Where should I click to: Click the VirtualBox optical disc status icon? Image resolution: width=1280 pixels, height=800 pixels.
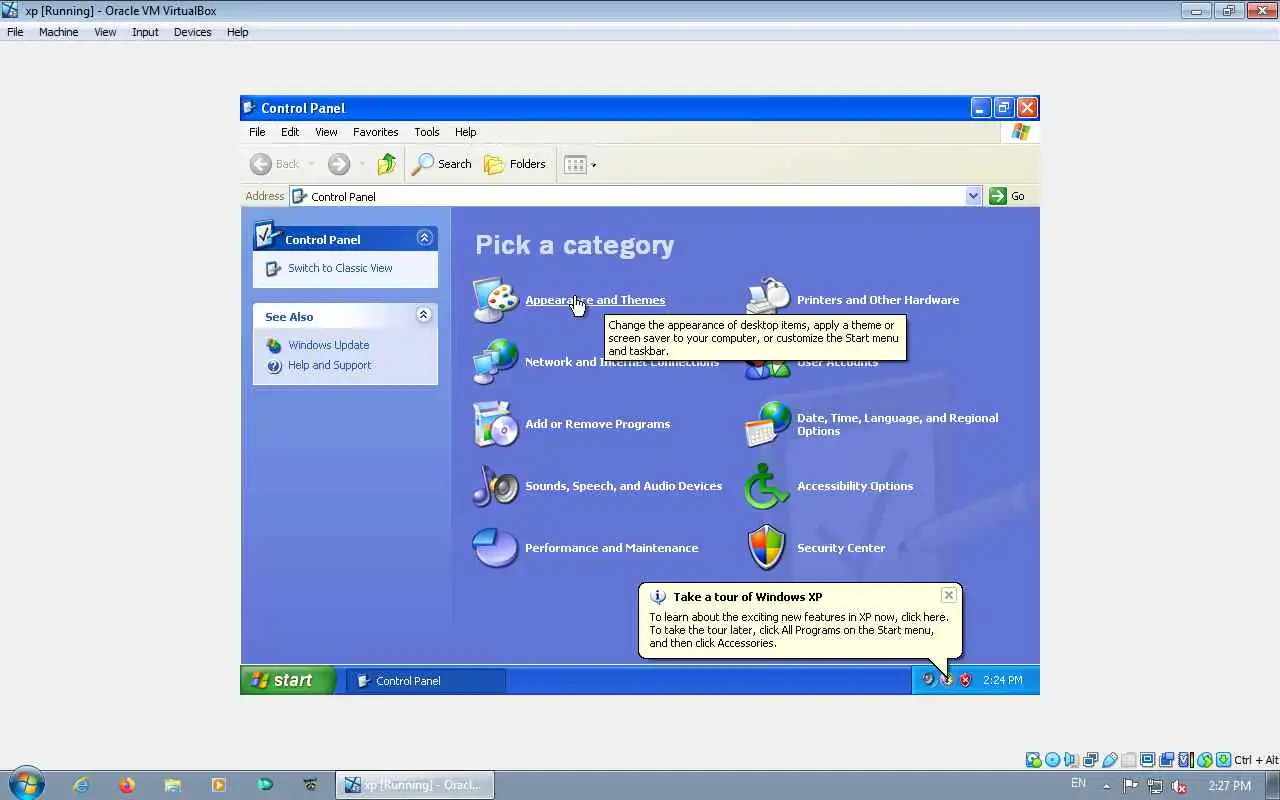(x=1052, y=760)
